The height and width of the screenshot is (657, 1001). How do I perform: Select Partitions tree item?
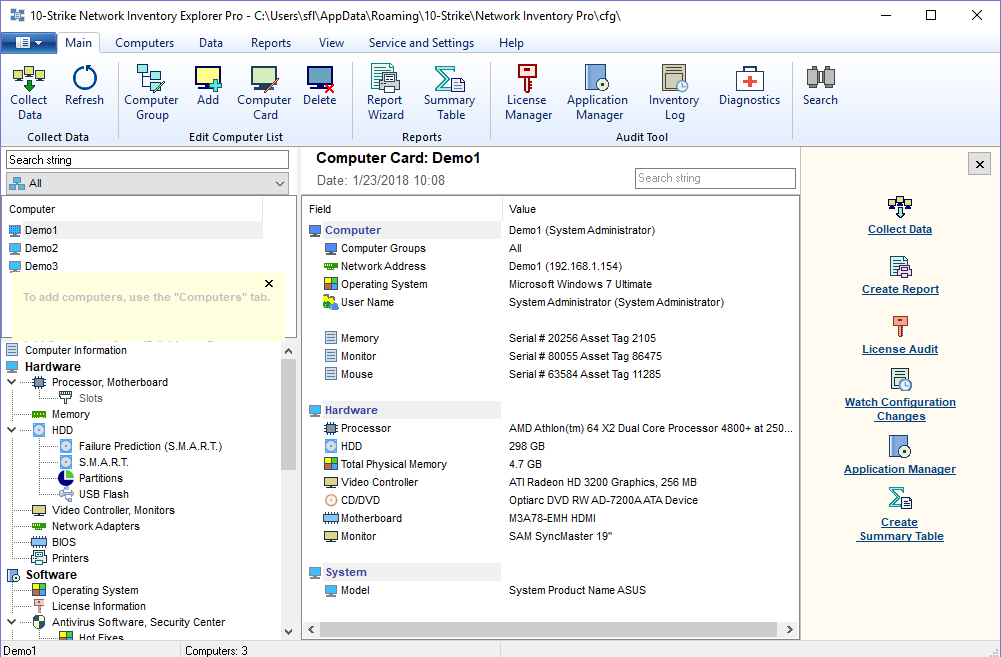pos(101,478)
